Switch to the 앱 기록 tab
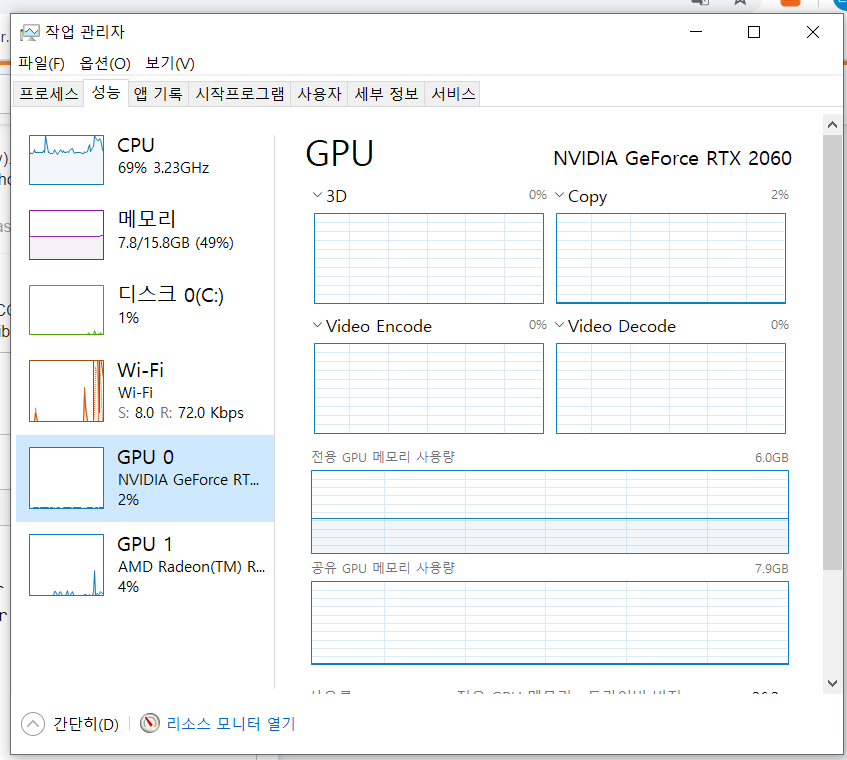Screen dimensions: 847x760 coord(158,94)
